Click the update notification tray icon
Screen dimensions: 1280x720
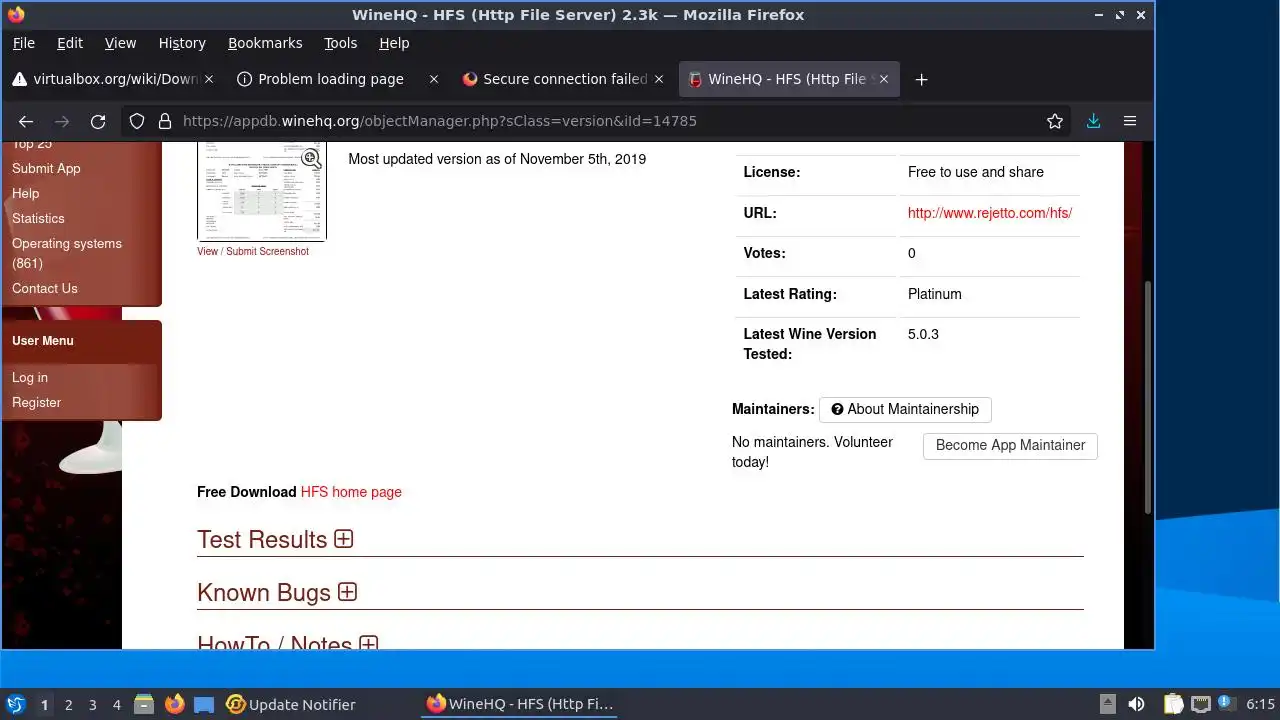(1226, 704)
